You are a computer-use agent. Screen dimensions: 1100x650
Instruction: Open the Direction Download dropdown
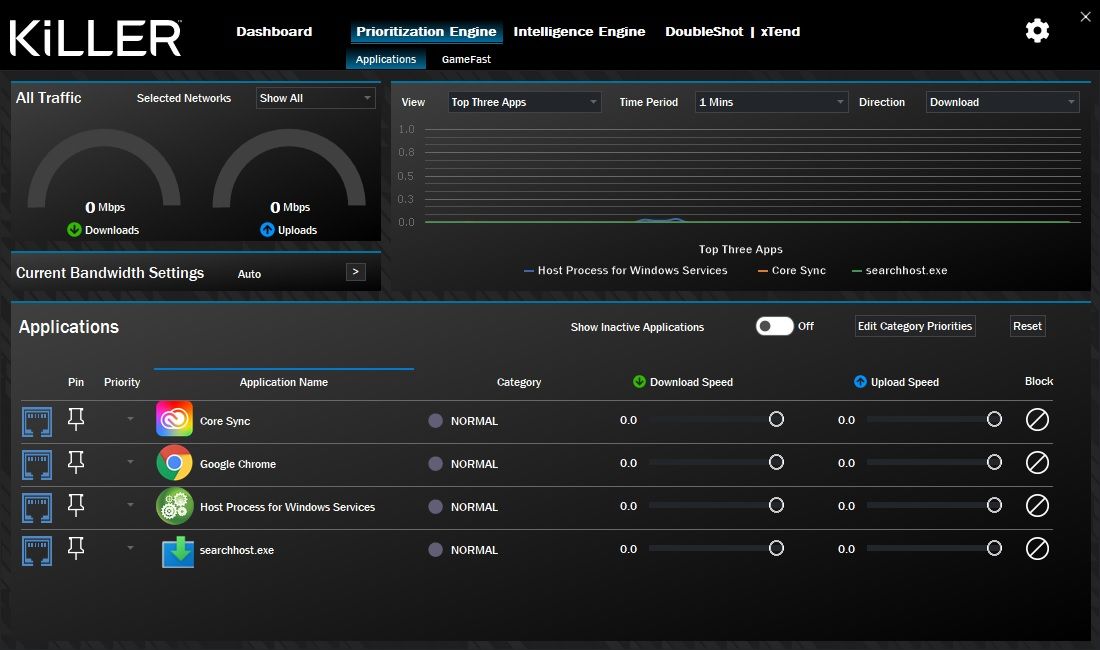(1002, 102)
